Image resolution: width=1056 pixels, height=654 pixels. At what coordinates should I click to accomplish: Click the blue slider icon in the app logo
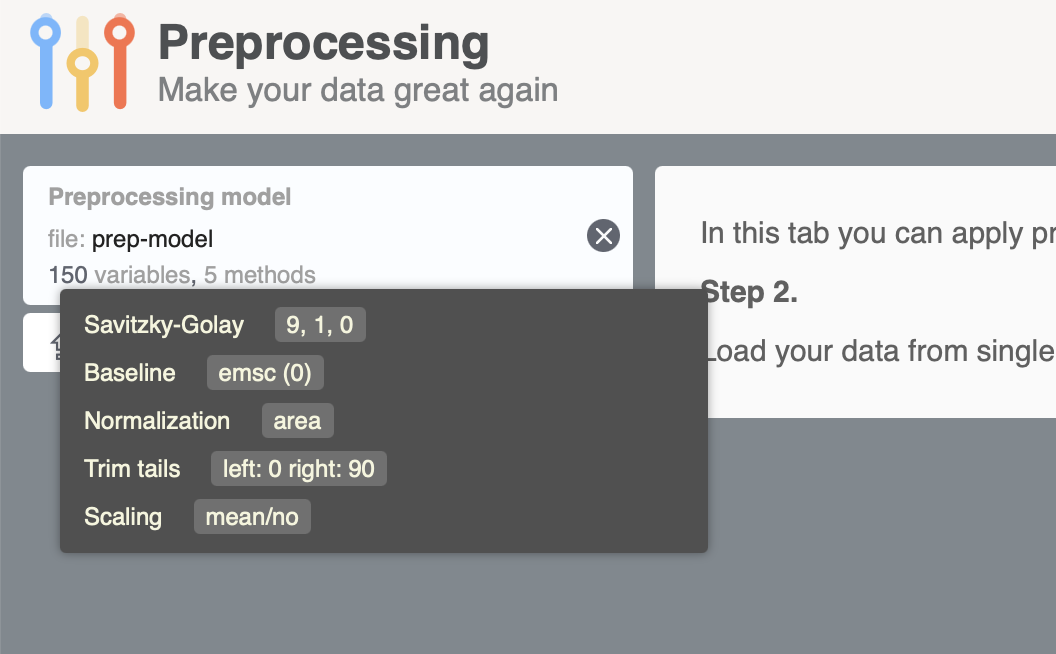click(45, 60)
